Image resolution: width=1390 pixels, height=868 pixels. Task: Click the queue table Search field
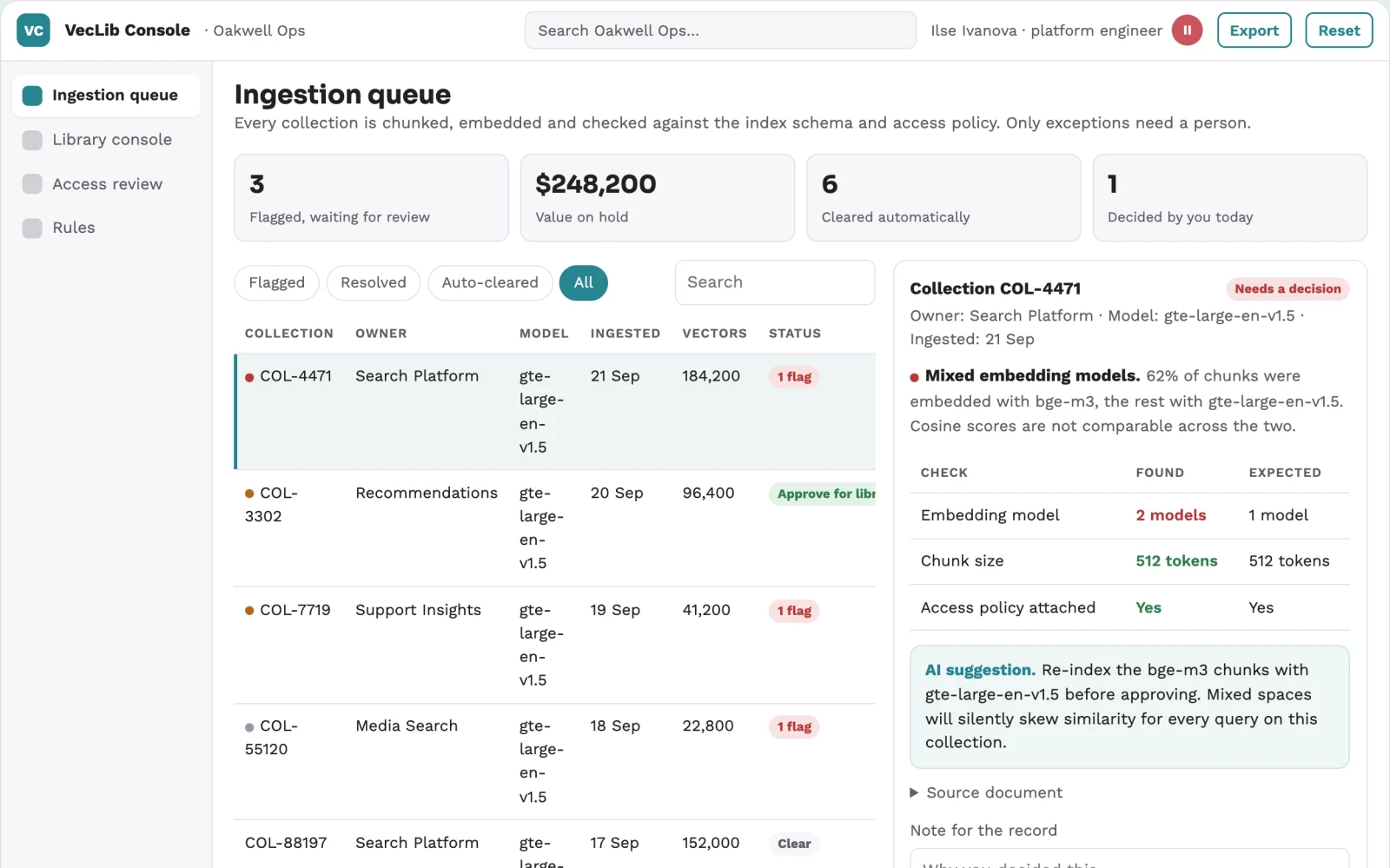tap(775, 282)
